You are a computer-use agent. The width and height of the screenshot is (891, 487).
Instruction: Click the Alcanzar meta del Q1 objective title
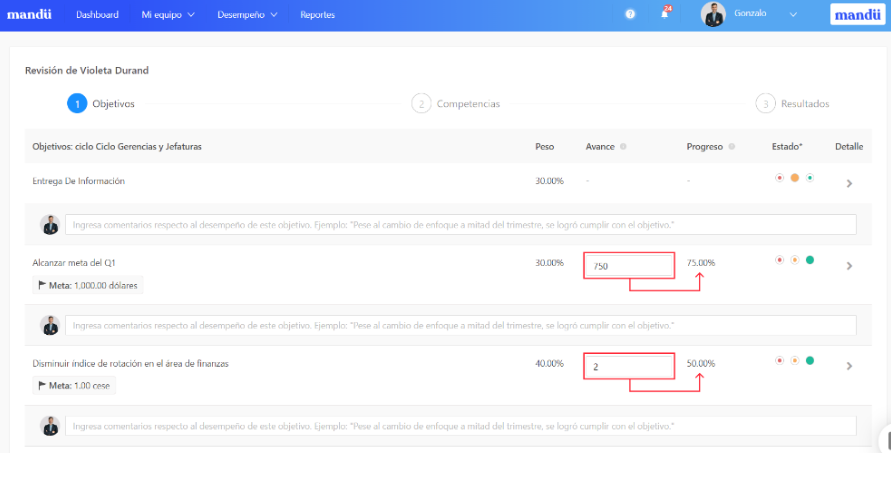coord(74,263)
